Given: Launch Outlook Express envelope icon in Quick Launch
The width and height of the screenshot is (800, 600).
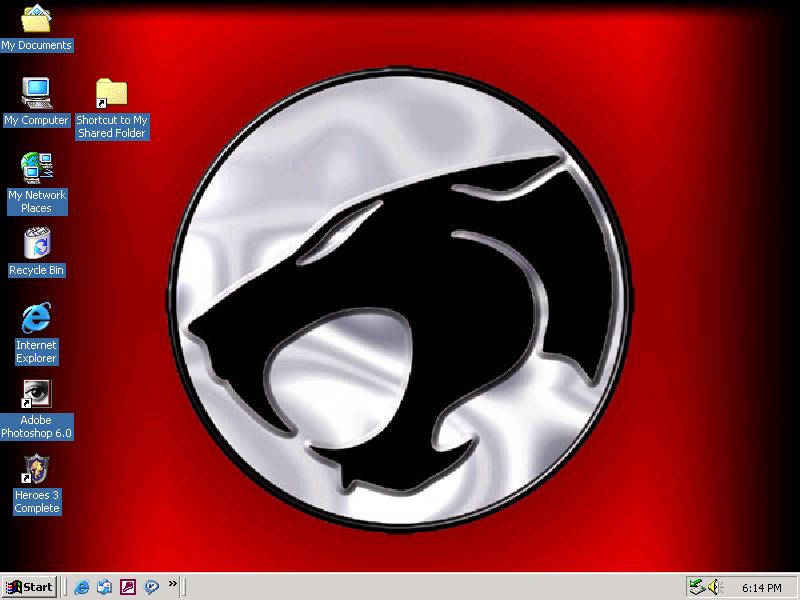Looking at the screenshot, I should tap(105, 587).
